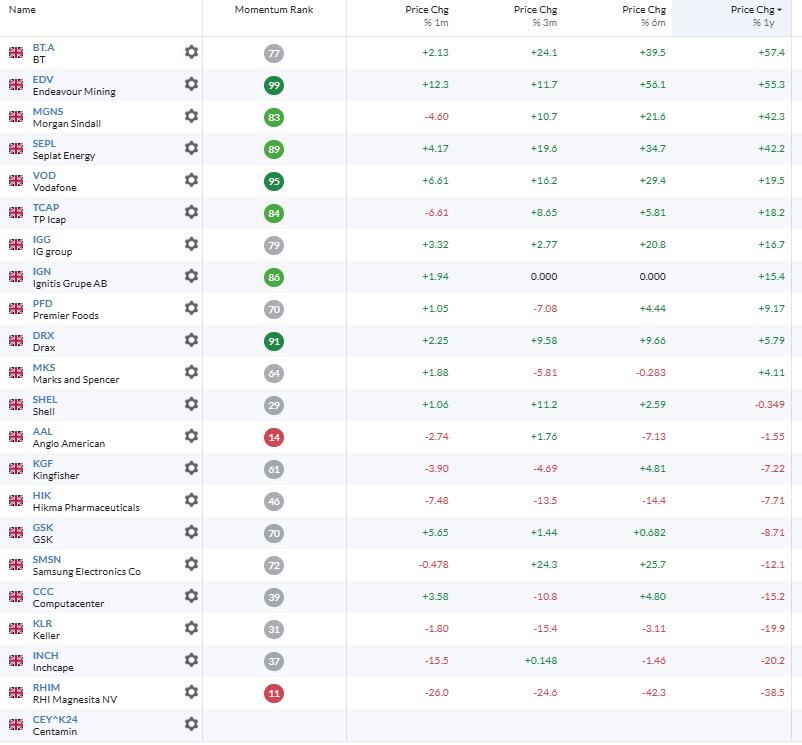This screenshot has width=802, height=745.
Task: Open EDV ticker link
Action: click(43, 80)
